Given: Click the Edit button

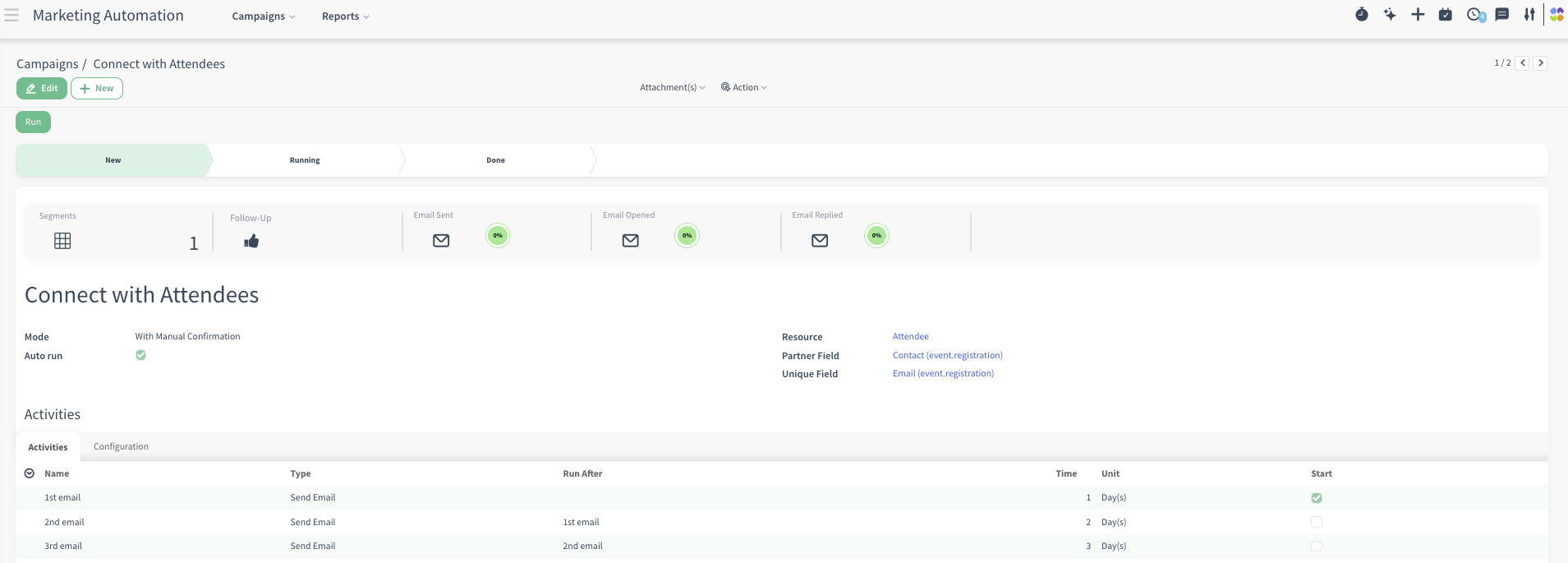Looking at the screenshot, I should (x=42, y=88).
